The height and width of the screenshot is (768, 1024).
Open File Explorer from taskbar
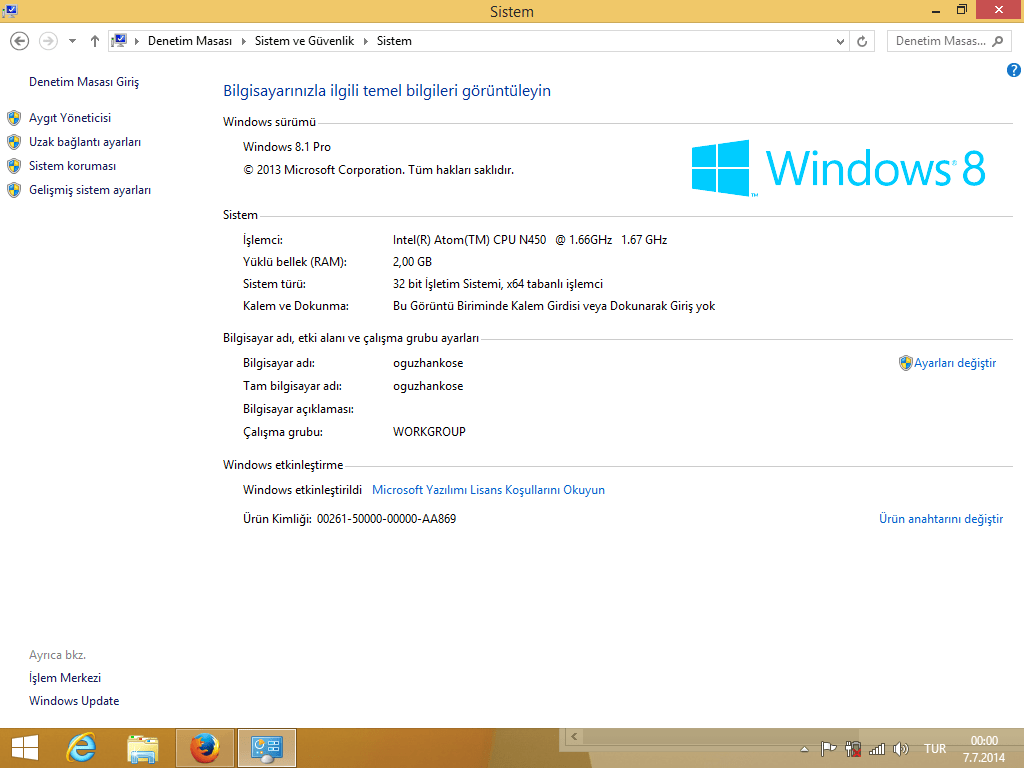(142, 748)
